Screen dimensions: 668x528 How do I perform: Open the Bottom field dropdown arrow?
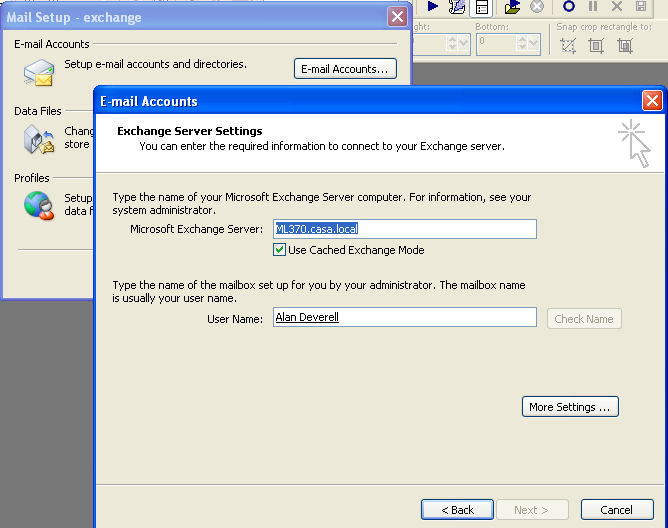533,43
